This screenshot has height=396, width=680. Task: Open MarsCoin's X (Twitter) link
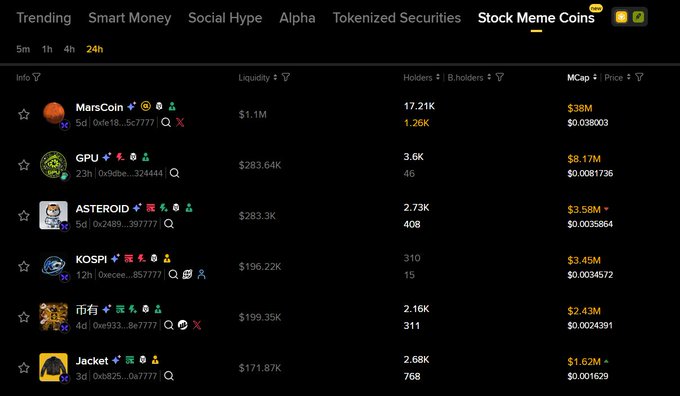pyautogui.click(x=180, y=122)
